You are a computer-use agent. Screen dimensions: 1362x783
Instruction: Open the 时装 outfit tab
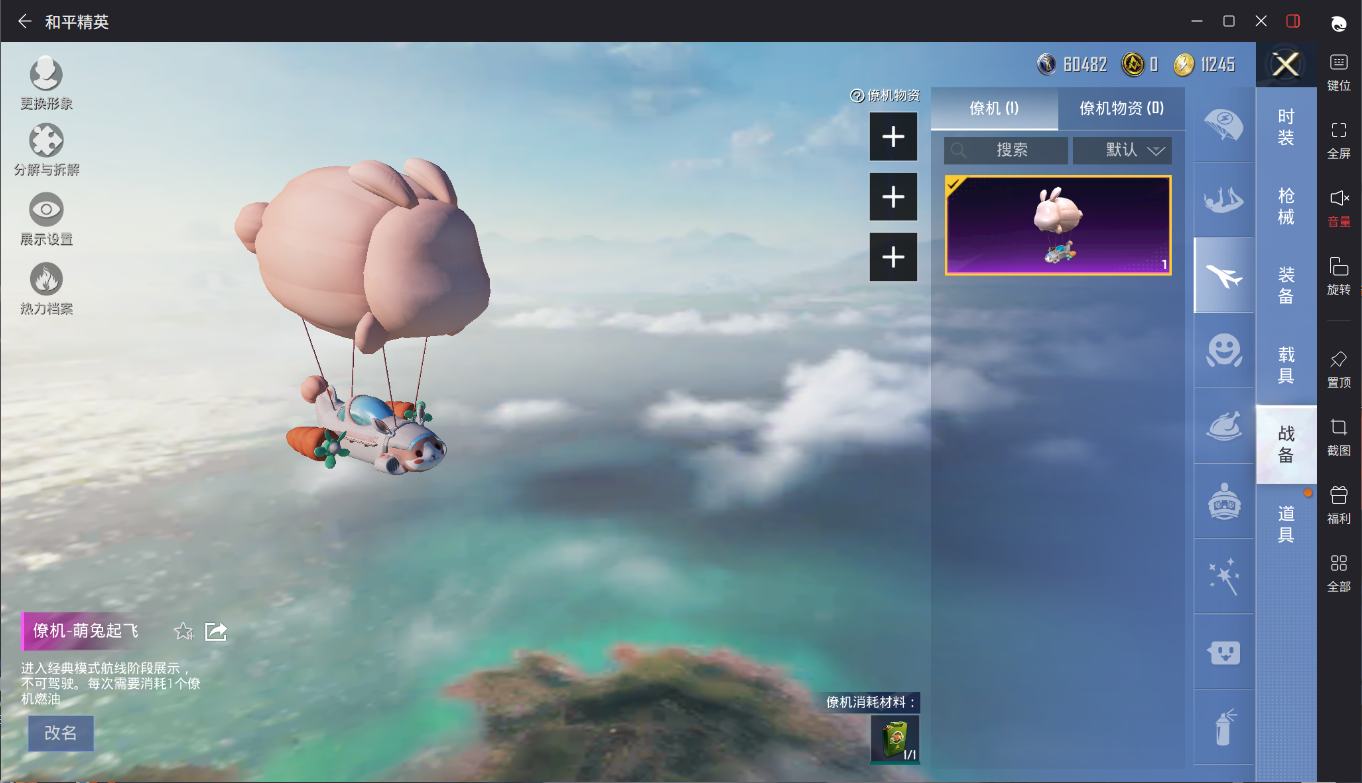(1286, 127)
